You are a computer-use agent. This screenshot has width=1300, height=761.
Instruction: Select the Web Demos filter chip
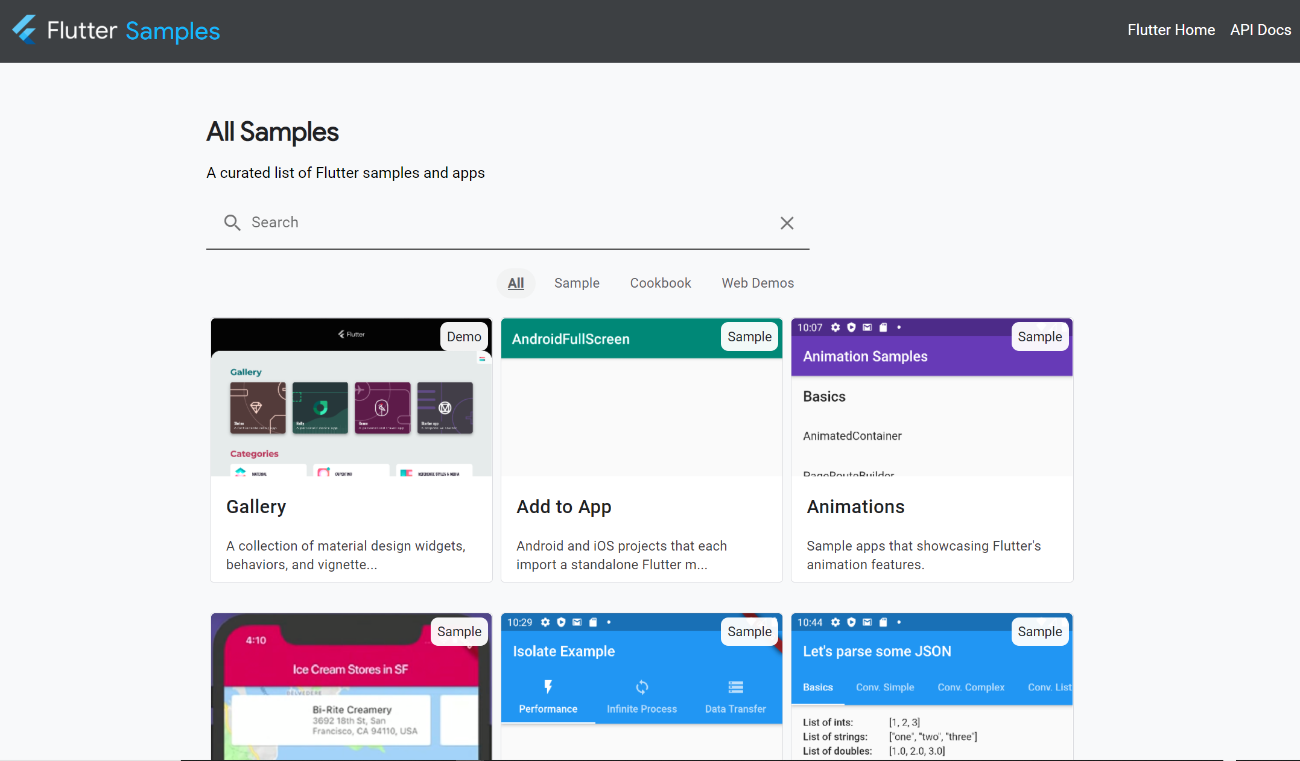(758, 283)
